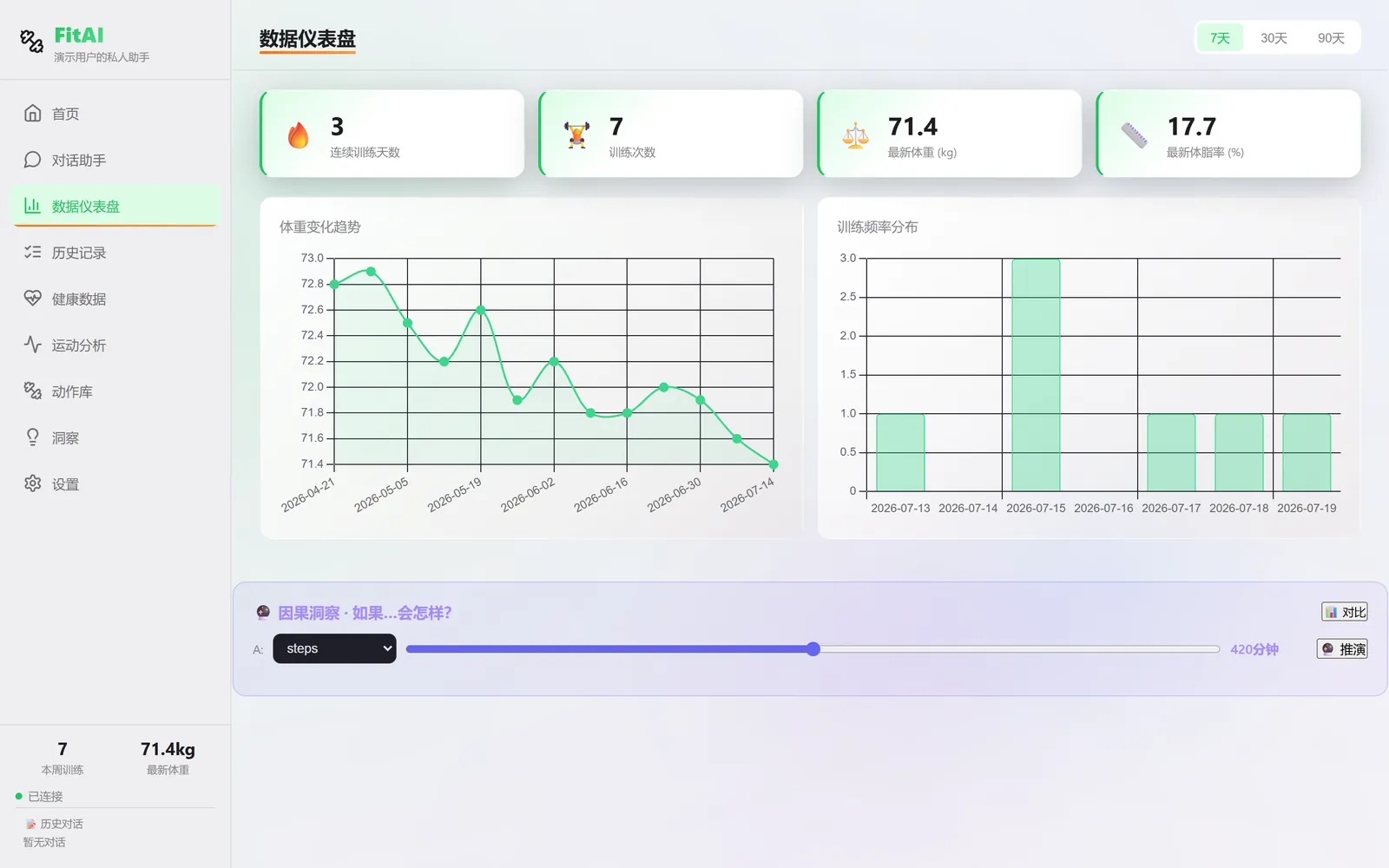Click the dumbbell icon for 动作库

click(33, 391)
